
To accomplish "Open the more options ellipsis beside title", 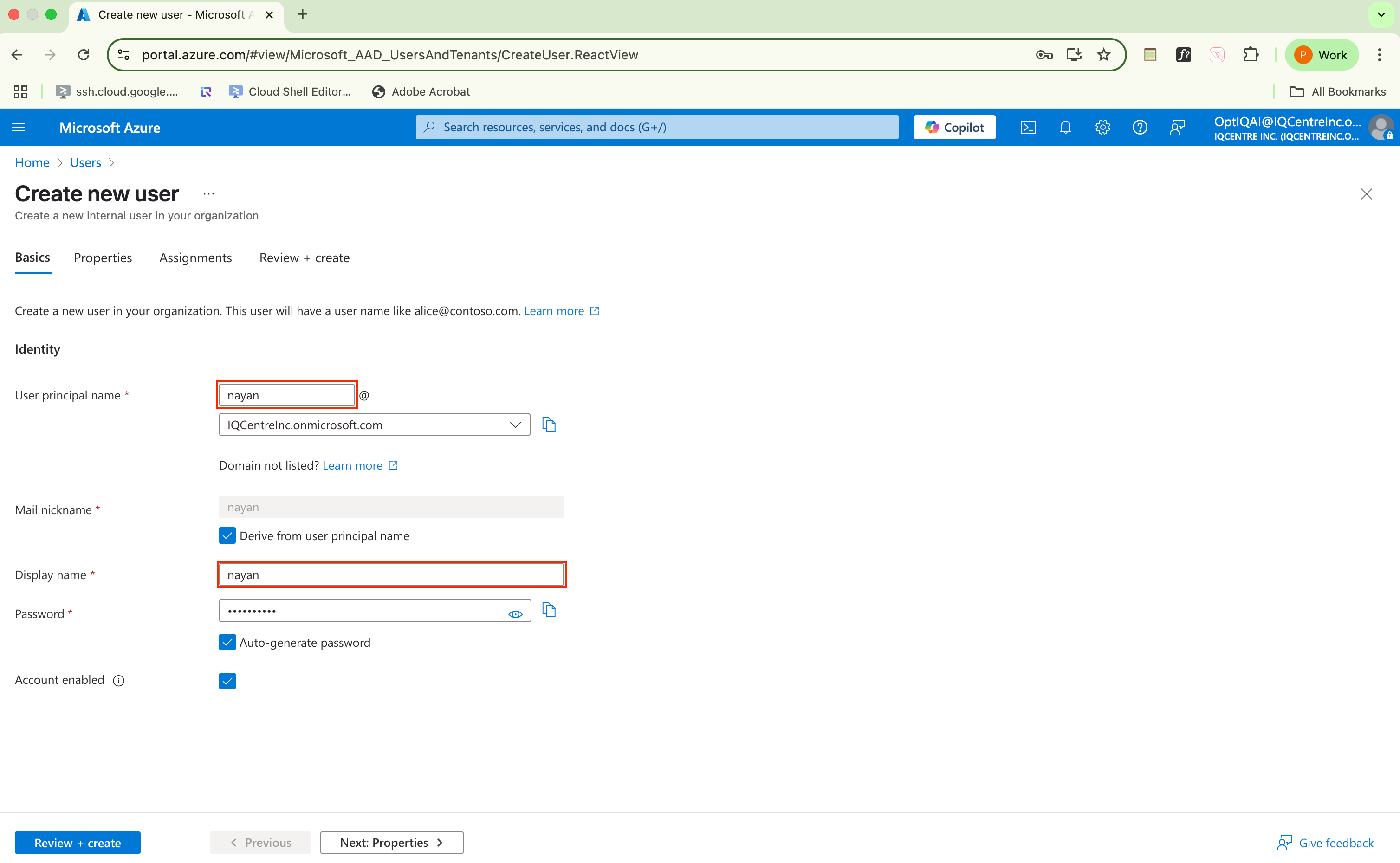I will pyautogui.click(x=209, y=194).
